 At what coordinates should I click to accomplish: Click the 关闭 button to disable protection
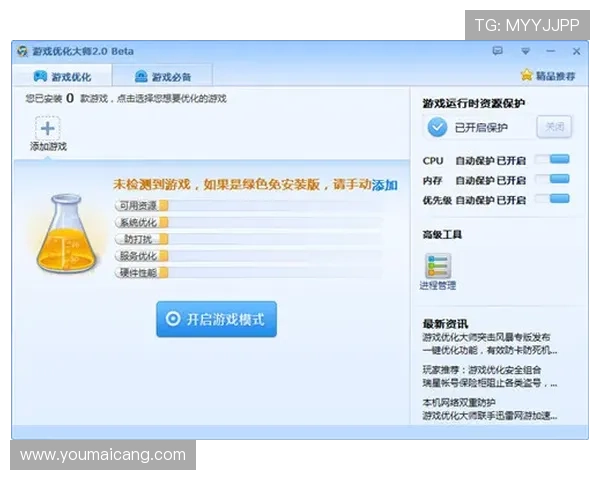[x=554, y=127]
